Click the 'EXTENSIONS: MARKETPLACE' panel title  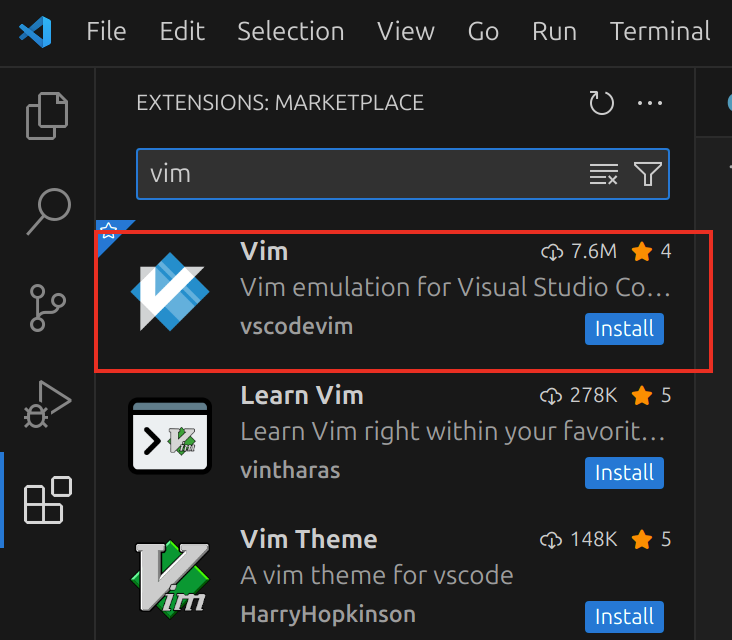[280, 103]
